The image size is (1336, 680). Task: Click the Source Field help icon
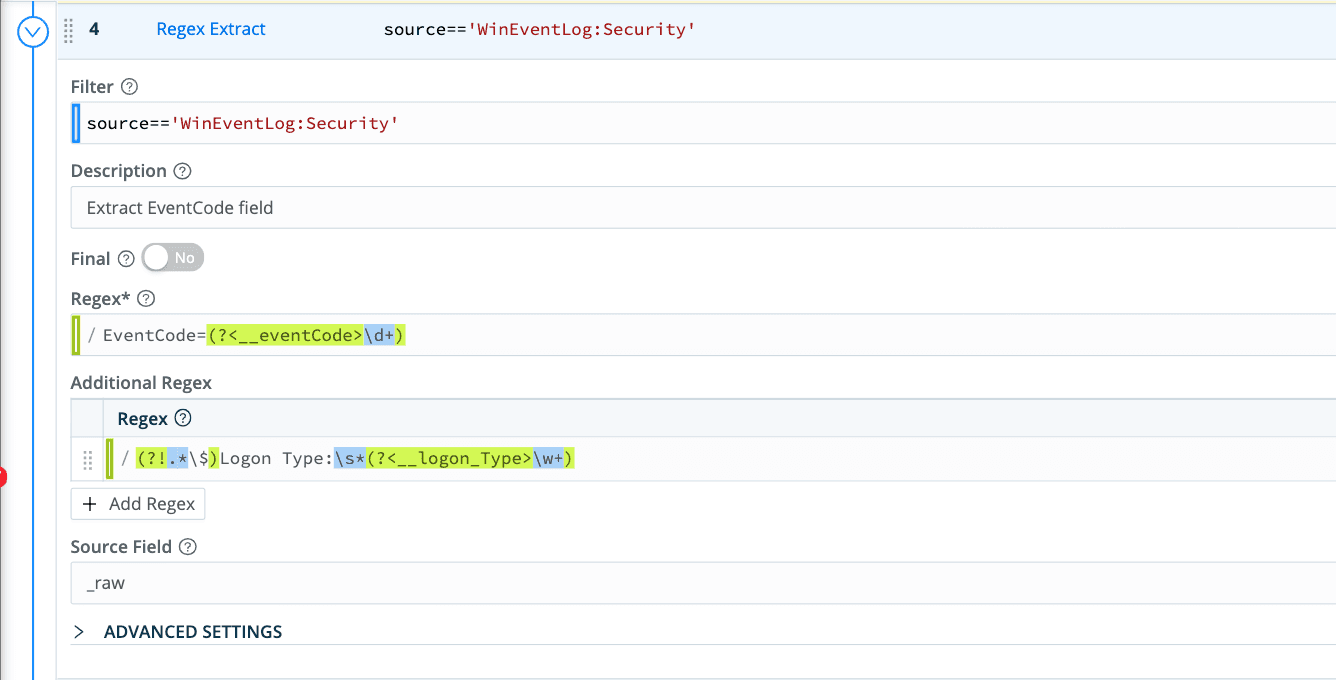tap(188, 546)
